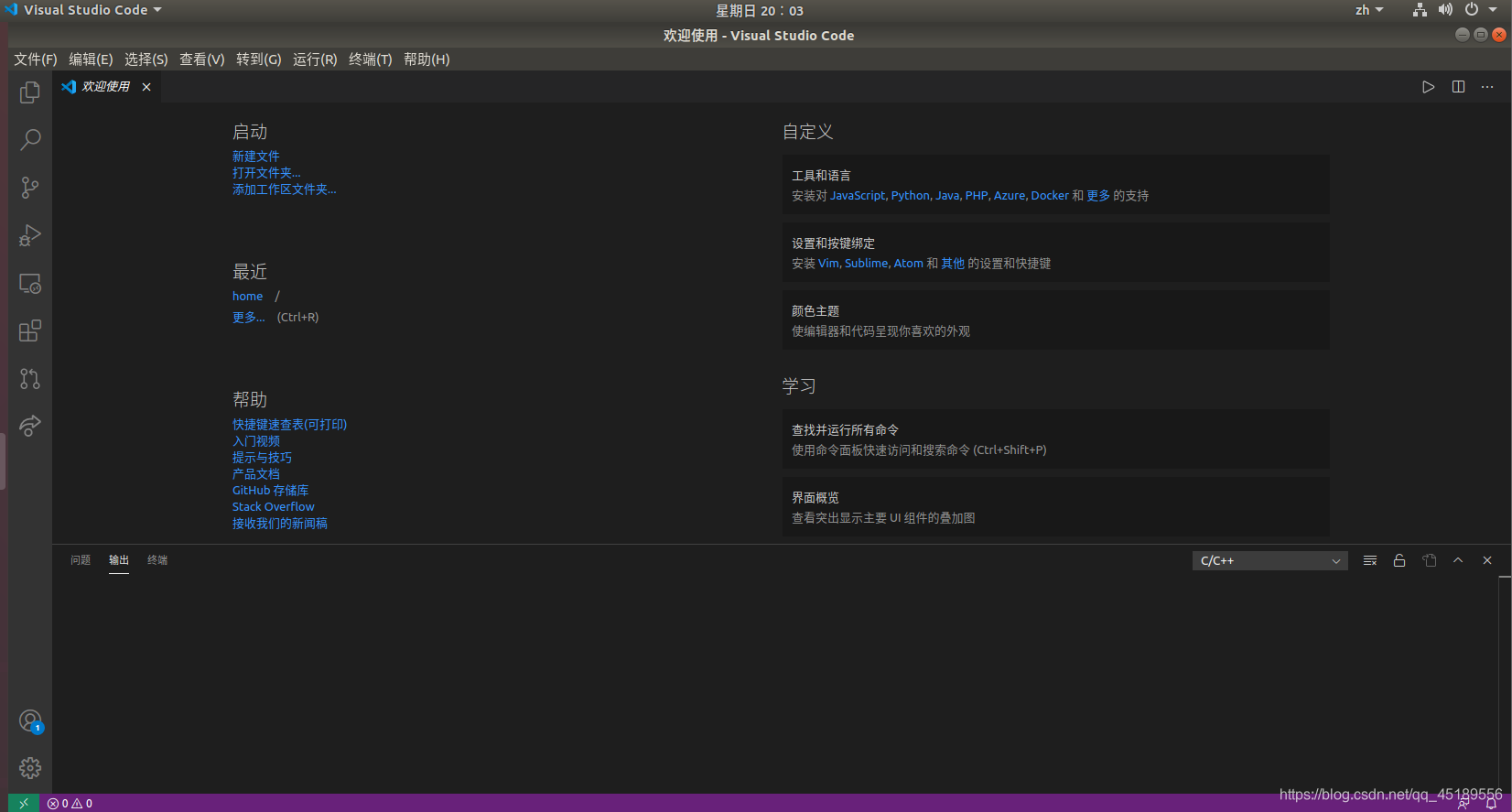
Task: Open the 帮助(H) menu
Action: click(x=427, y=60)
